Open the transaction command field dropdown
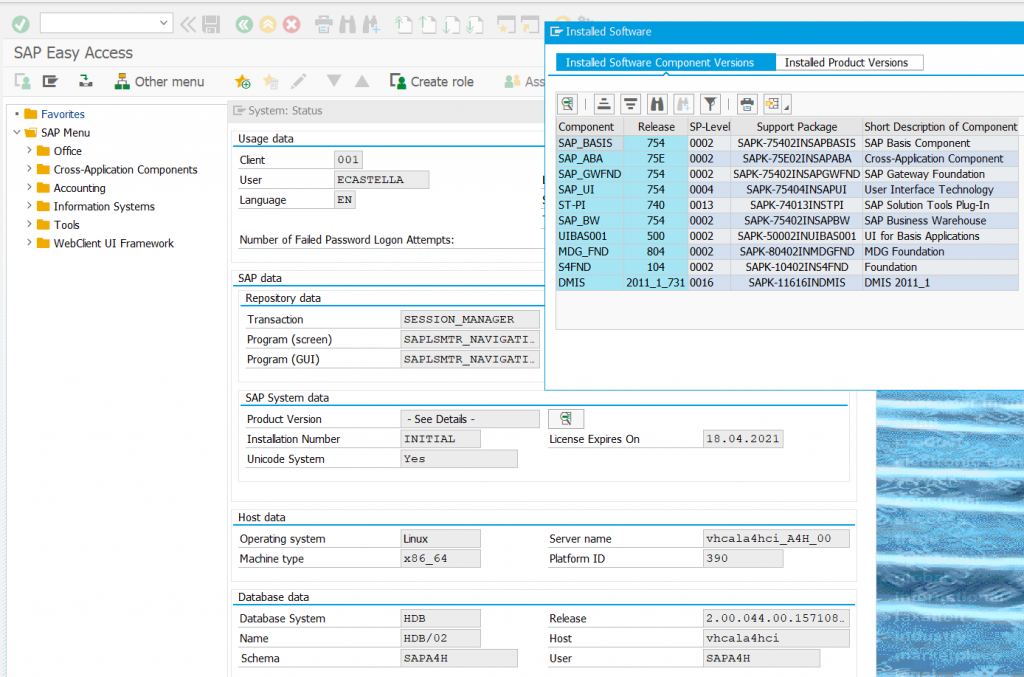The image size is (1024, 677). 163,23
